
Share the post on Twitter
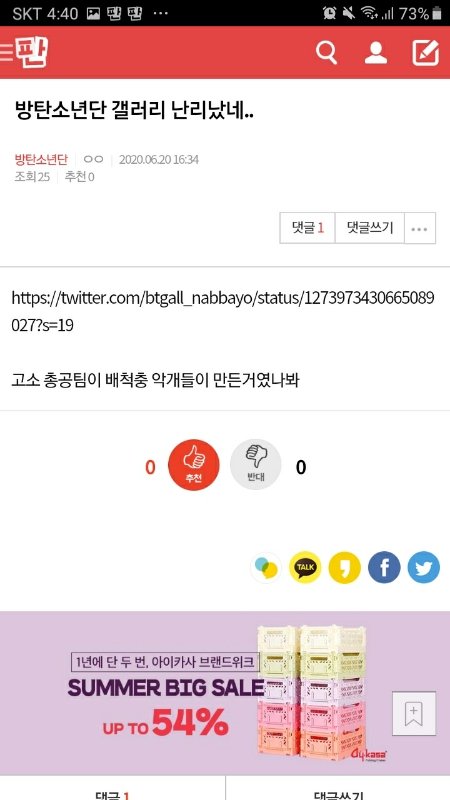click(x=423, y=567)
